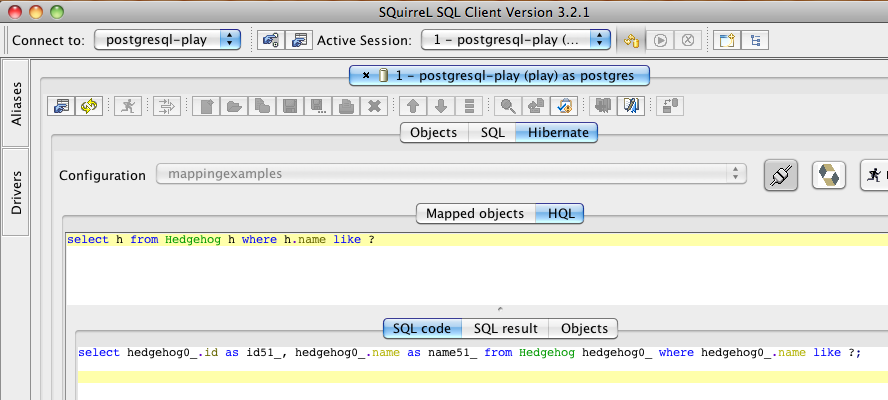Viewport: 888px width, 400px height.
Task: Click the pencil edit icon in session toolbar
Action: (631, 106)
